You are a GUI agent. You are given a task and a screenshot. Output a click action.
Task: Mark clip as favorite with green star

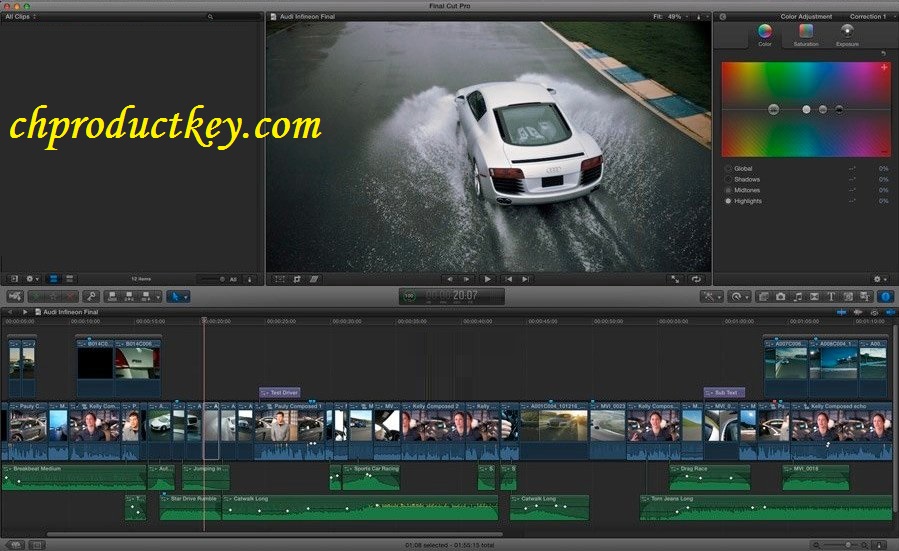36,296
